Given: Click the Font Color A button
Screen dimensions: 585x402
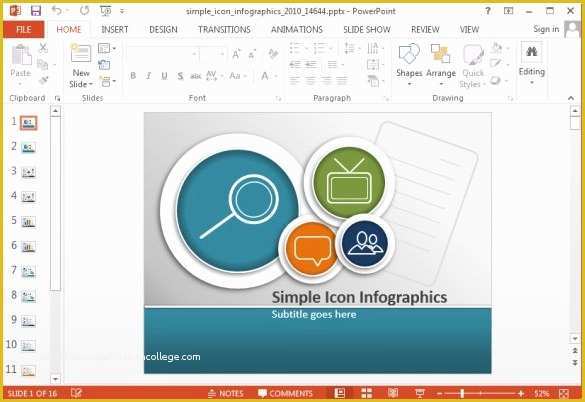Looking at the screenshot, I should pos(265,76).
